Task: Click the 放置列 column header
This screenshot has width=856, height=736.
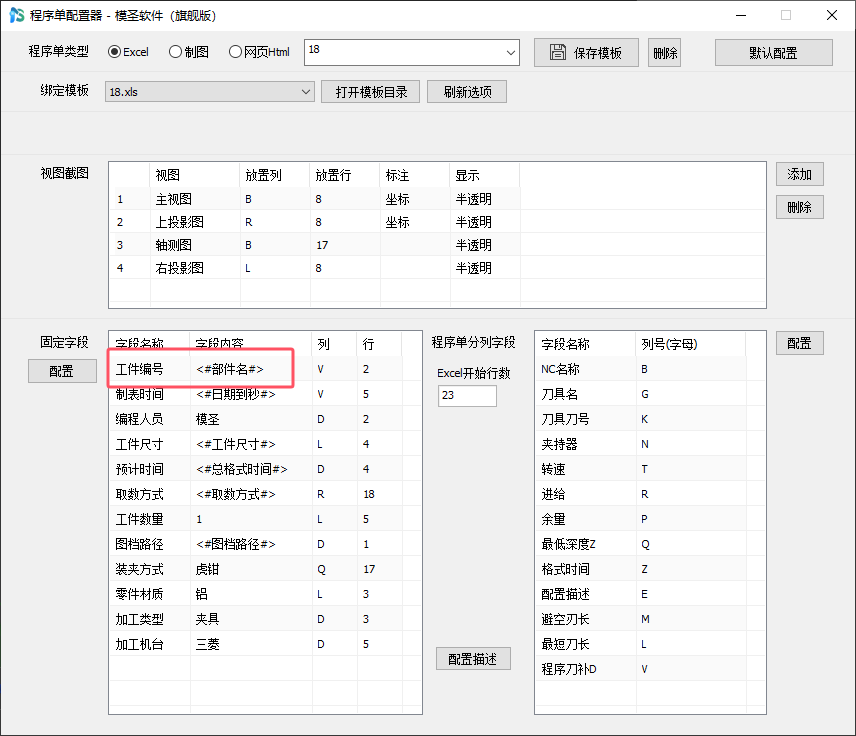Action: (x=275, y=175)
